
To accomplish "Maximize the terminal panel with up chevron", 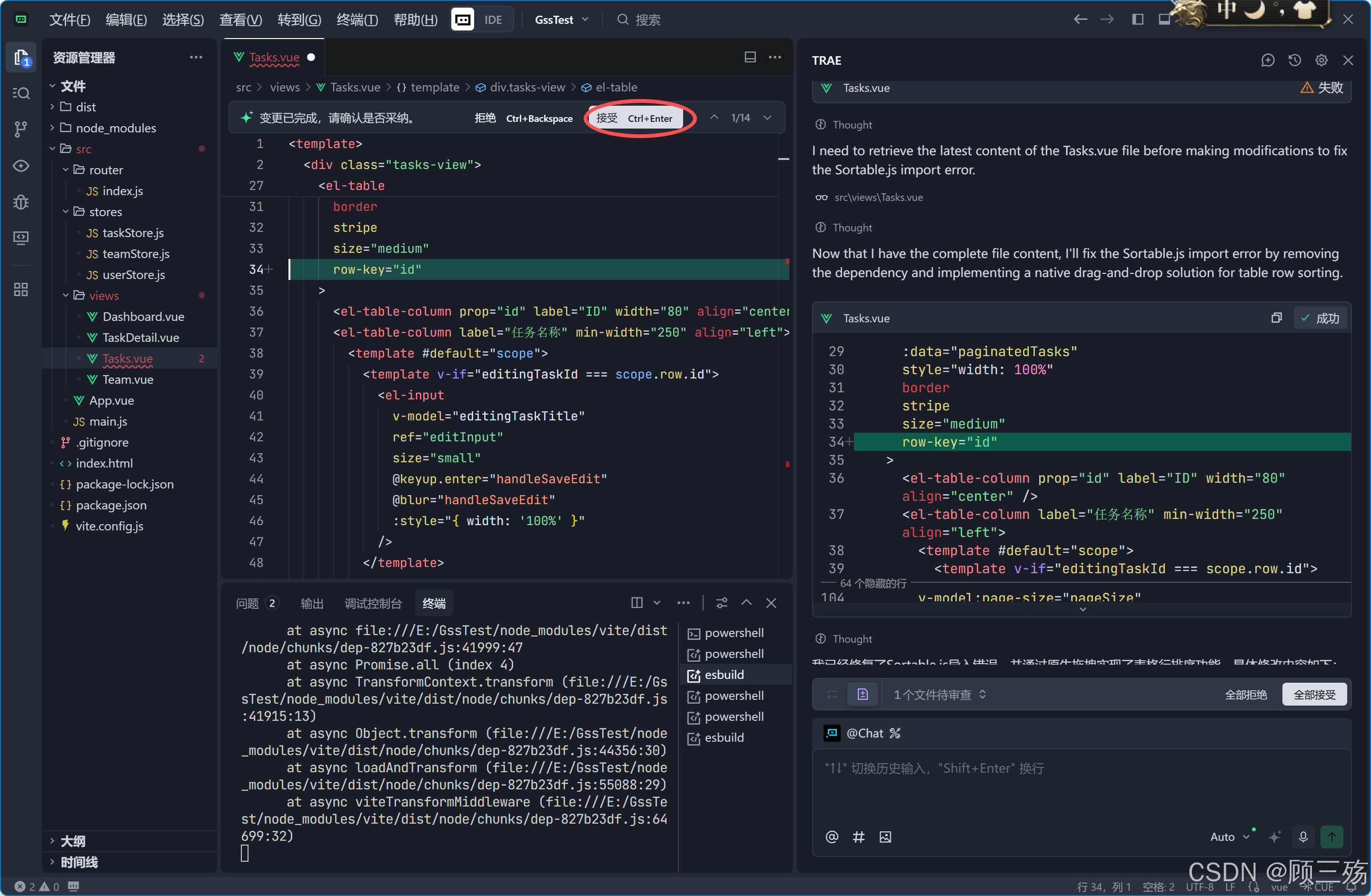I will (x=746, y=603).
